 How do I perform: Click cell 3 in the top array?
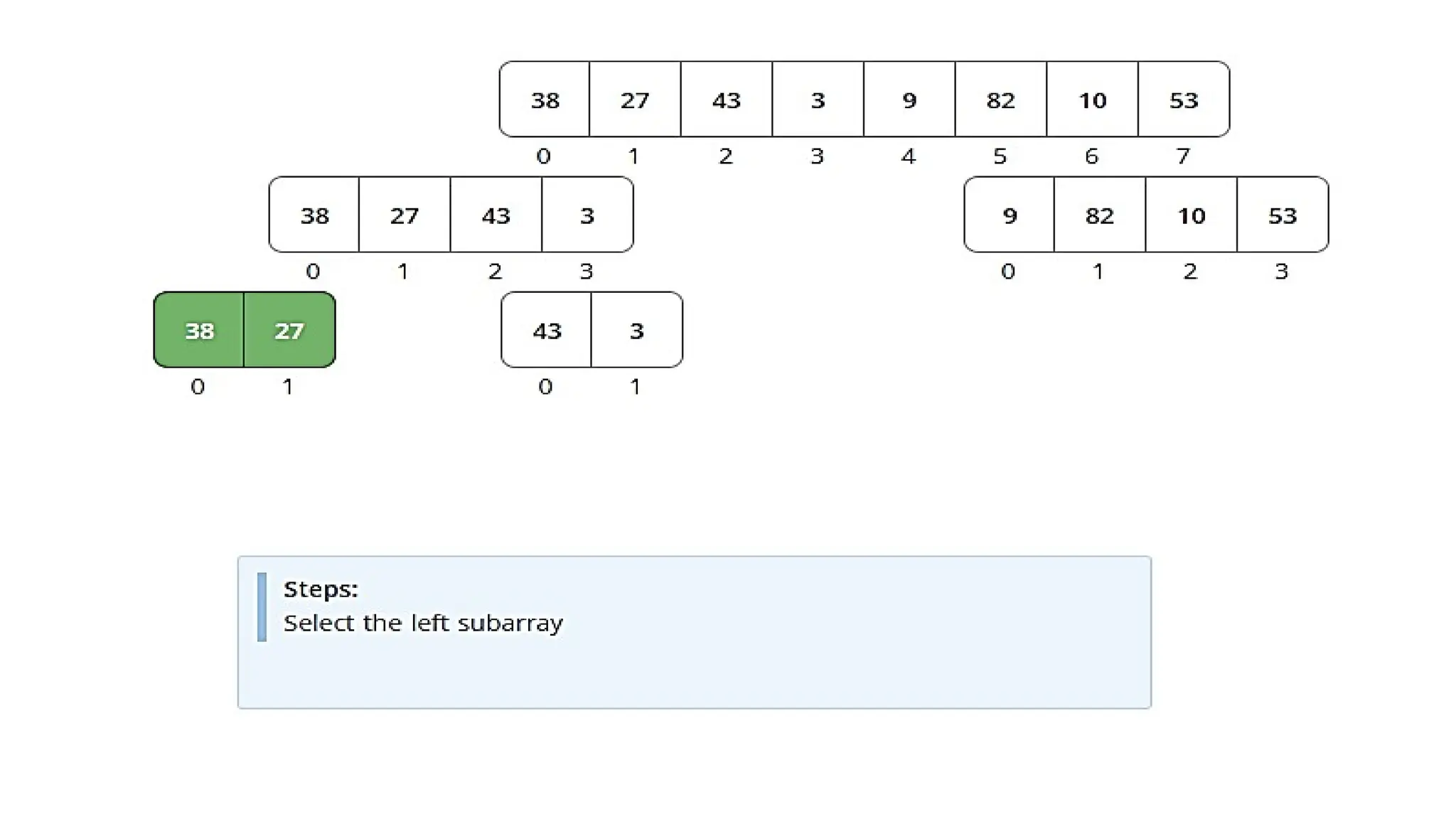(x=818, y=100)
